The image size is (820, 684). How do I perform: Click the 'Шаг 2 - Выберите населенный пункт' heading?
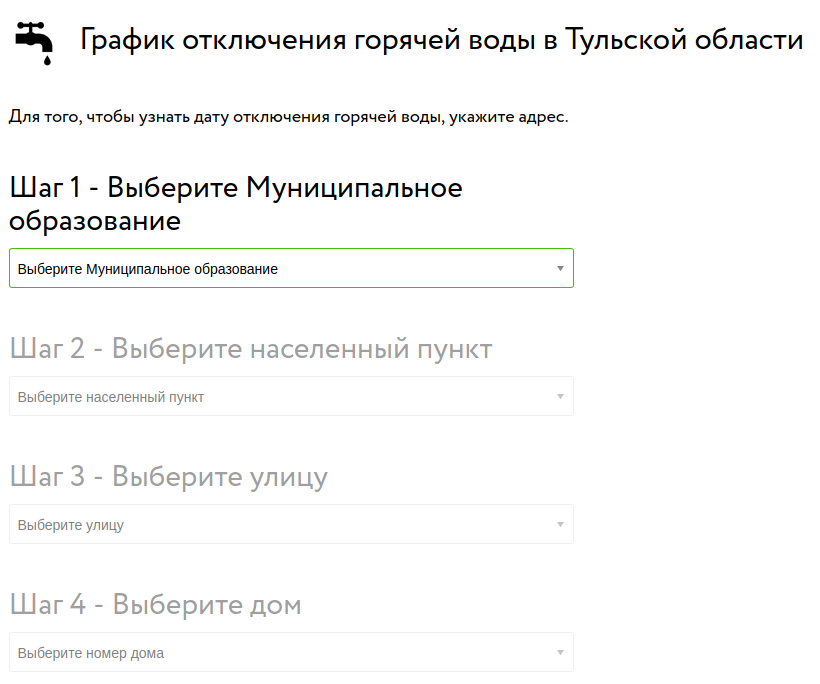pyautogui.click(x=250, y=349)
